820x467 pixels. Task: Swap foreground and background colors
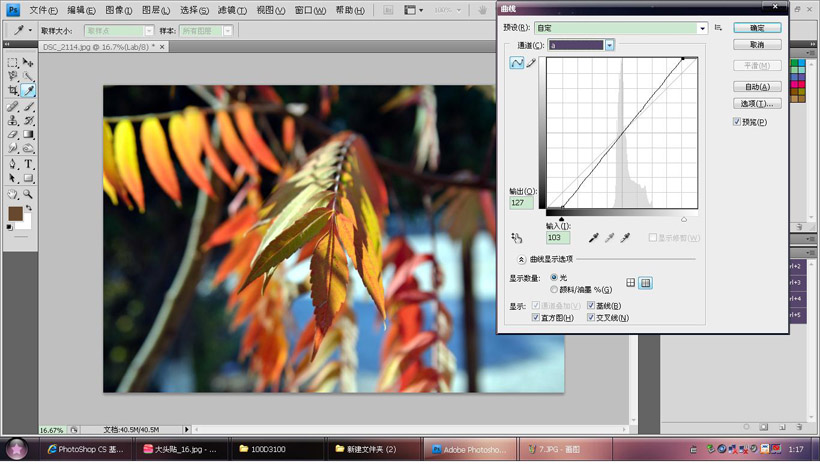[29, 208]
